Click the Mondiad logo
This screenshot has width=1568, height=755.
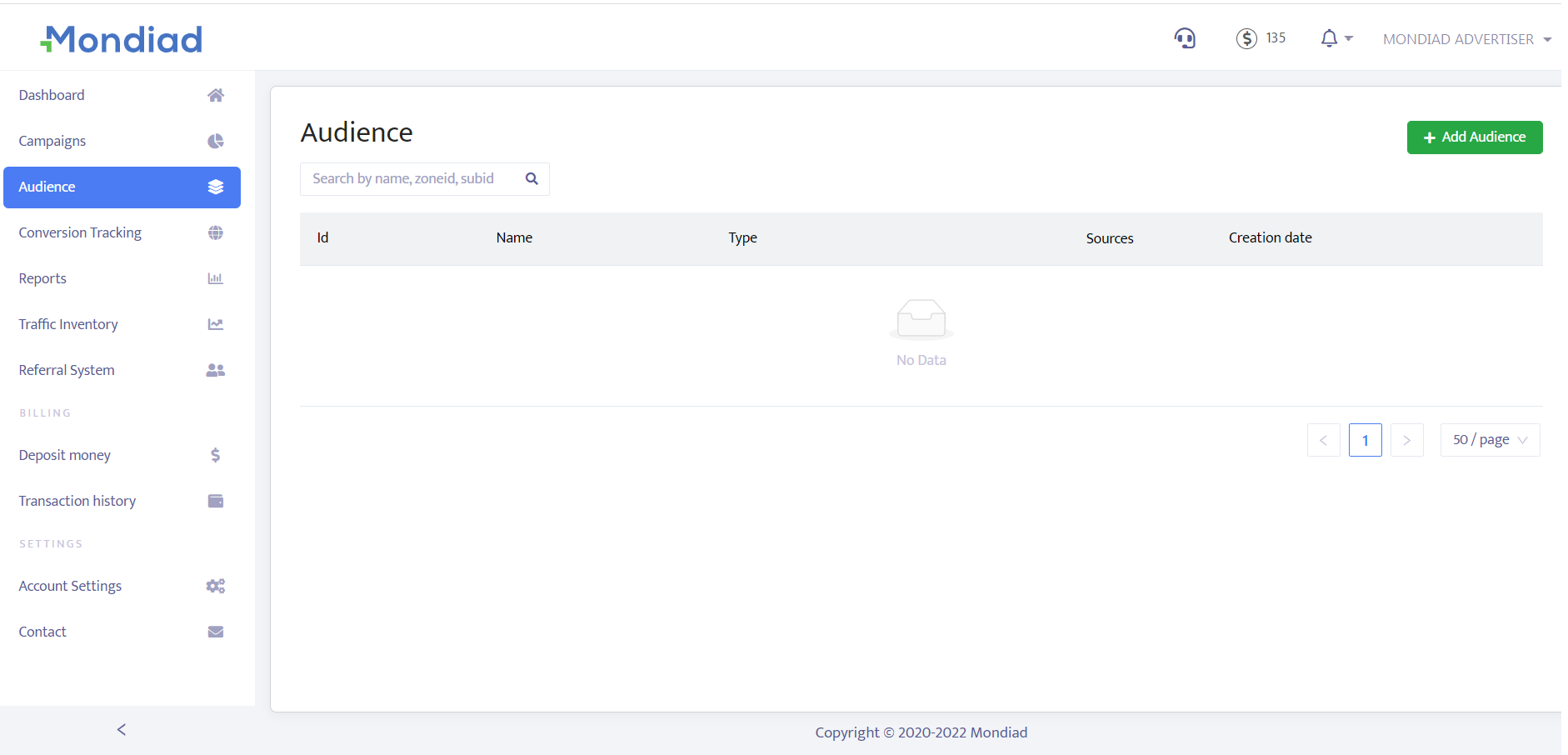click(122, 39)
